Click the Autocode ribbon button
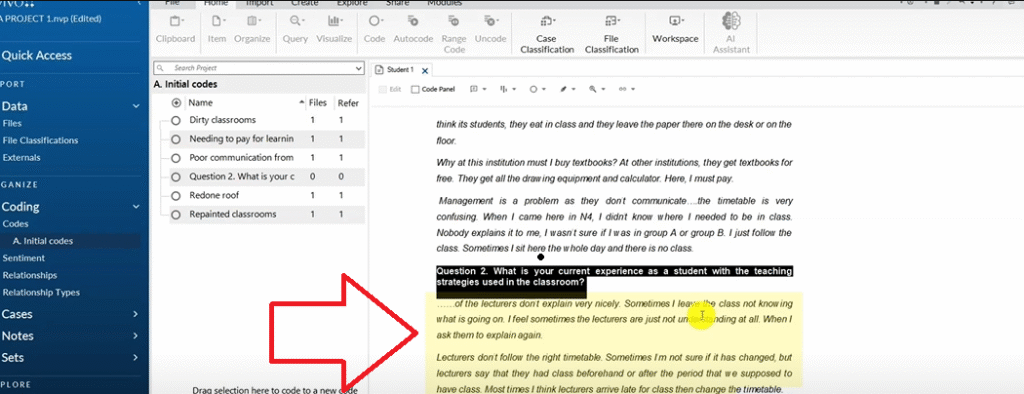The width and height of the screenshot is (1024, 394). point(413,29)
